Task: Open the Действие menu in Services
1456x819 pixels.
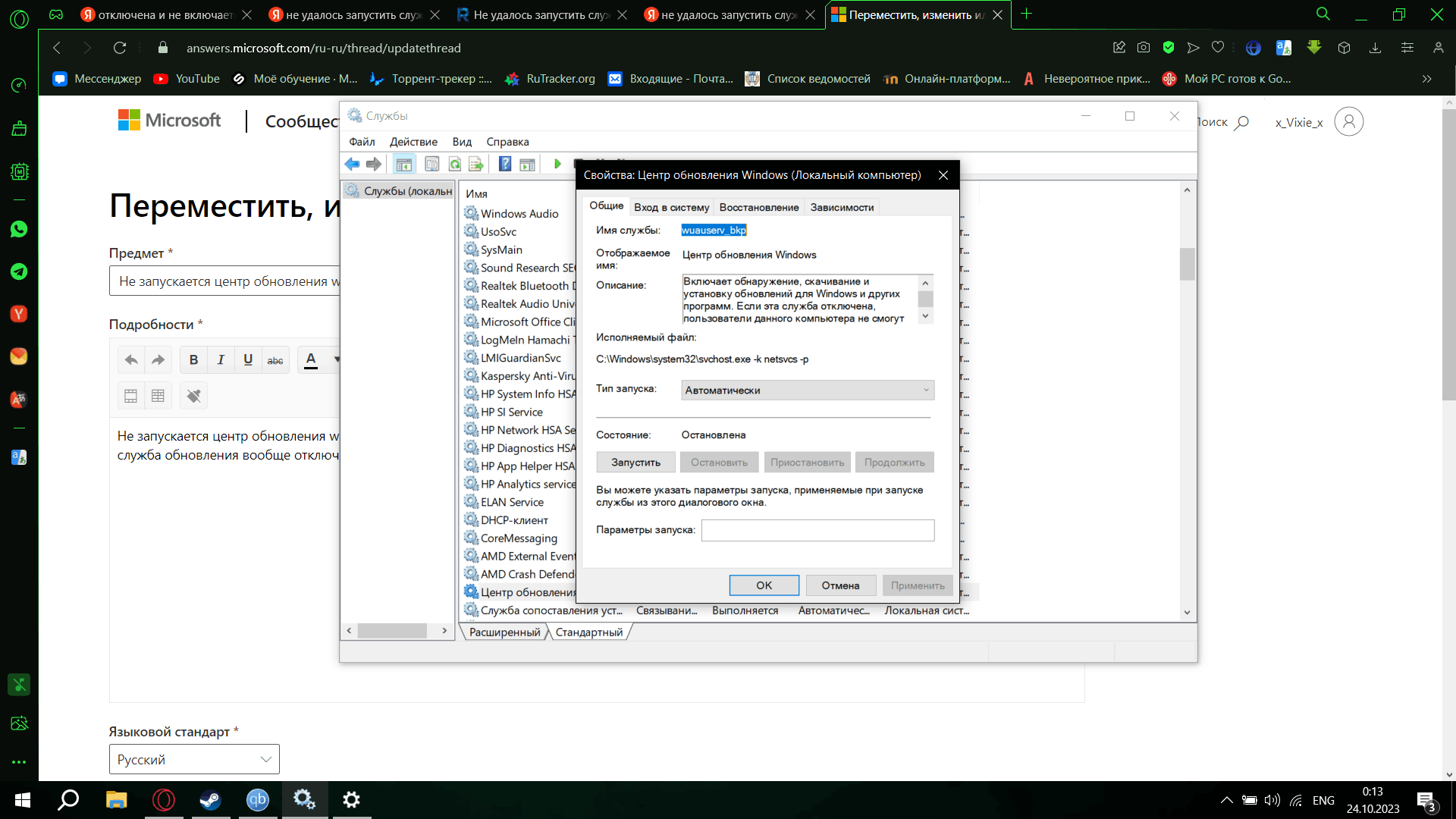Action: (413, 142)
